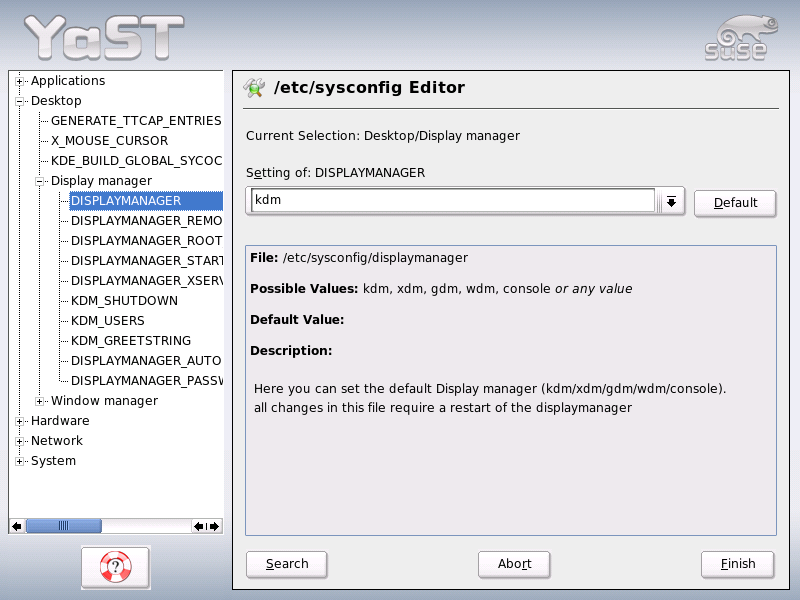Select GENERATE_TTCAP_ENTRIES in the tree

pyautogui.click(x=136, y=121)
